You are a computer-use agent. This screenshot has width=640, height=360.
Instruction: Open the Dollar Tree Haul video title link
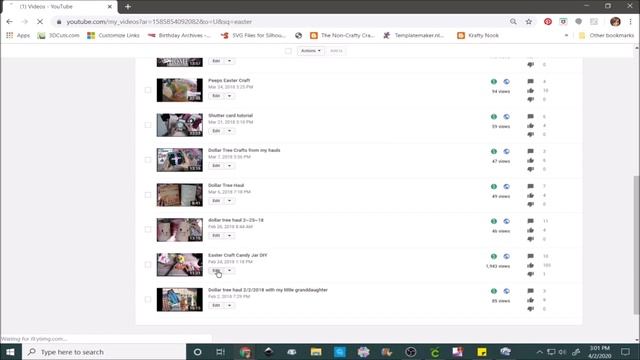pyautogui.click(x=226, y=185)
